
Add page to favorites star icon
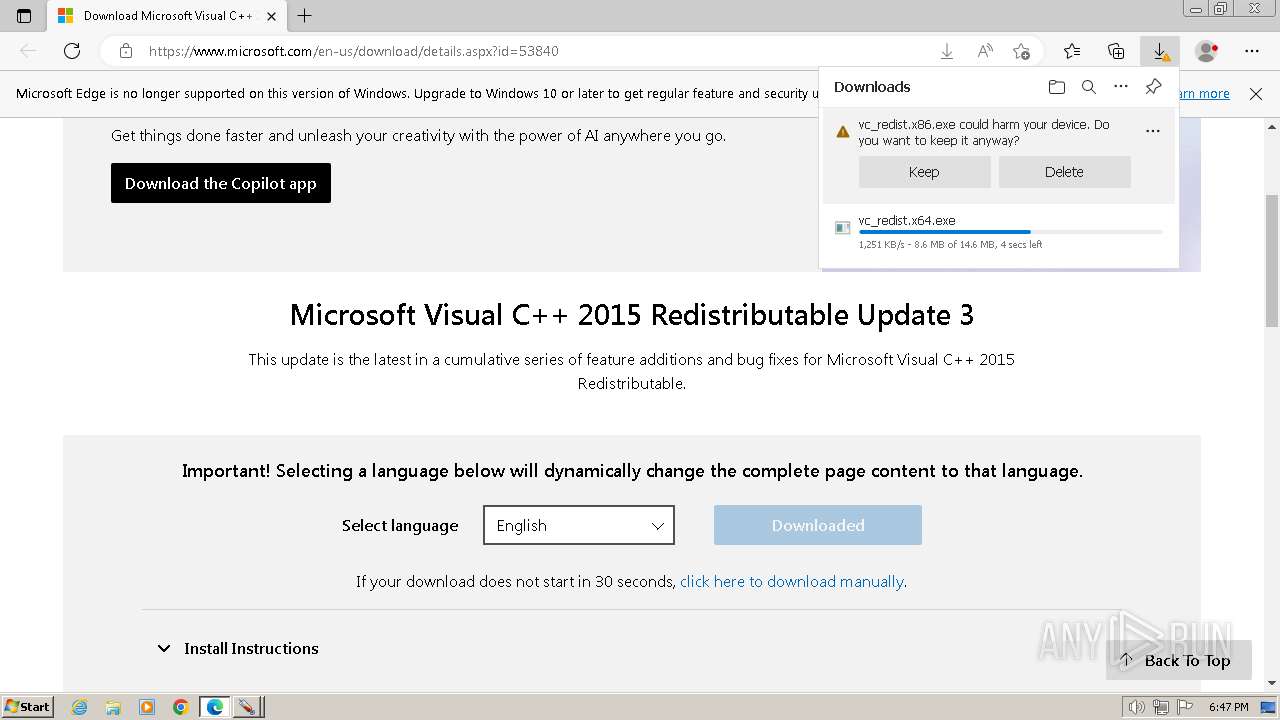click(x=1021, y=51)
